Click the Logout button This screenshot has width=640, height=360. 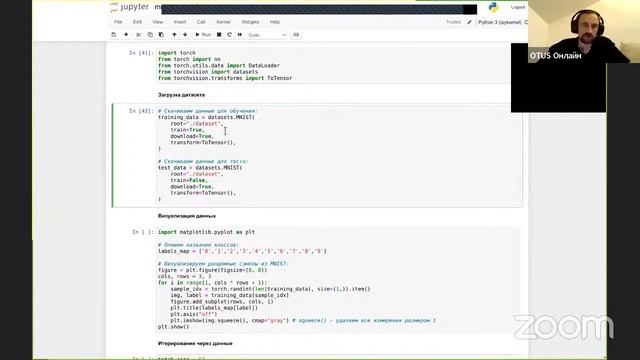(x=518, y=7)
